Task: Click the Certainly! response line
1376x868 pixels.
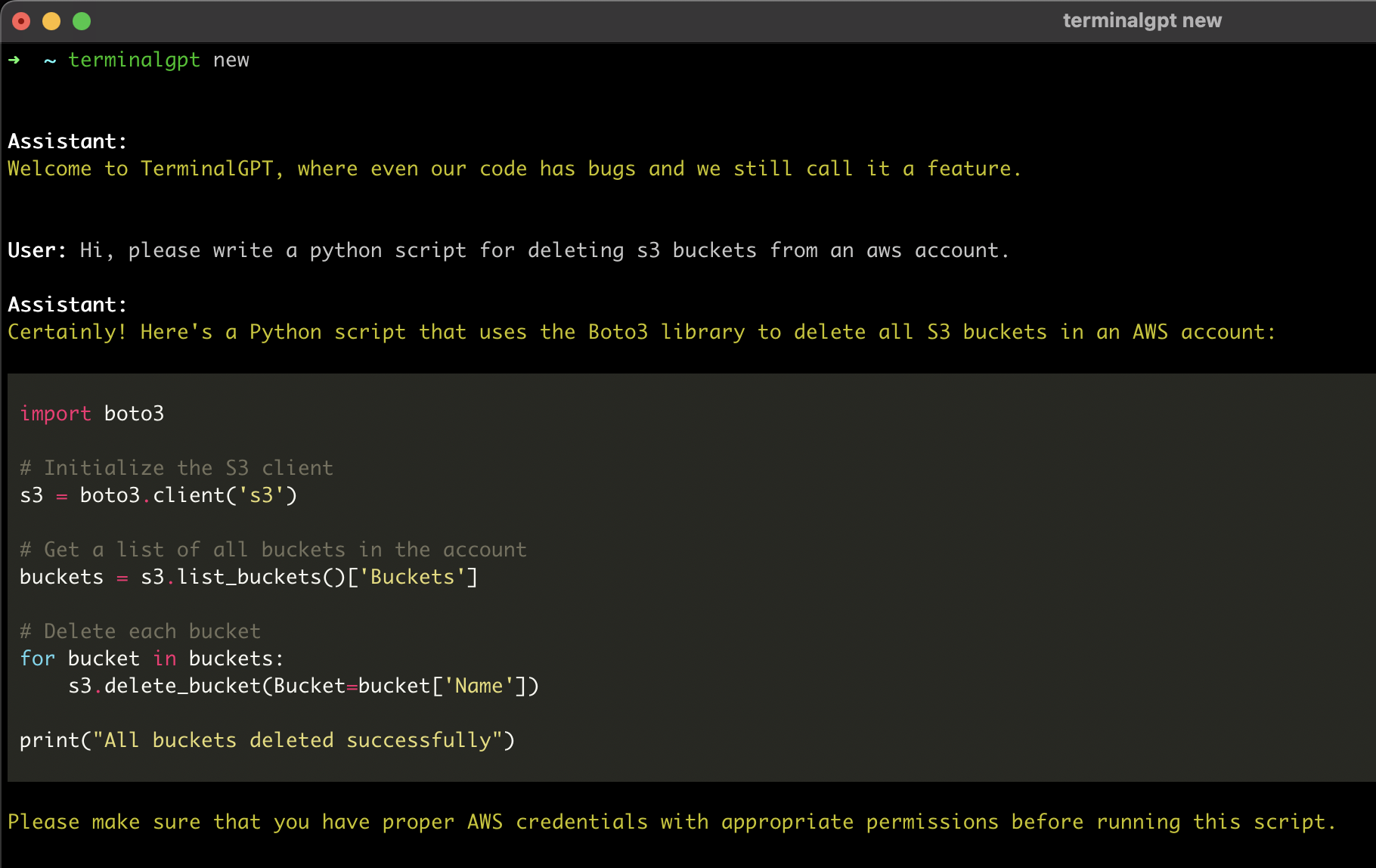Action: pos(641,331)
